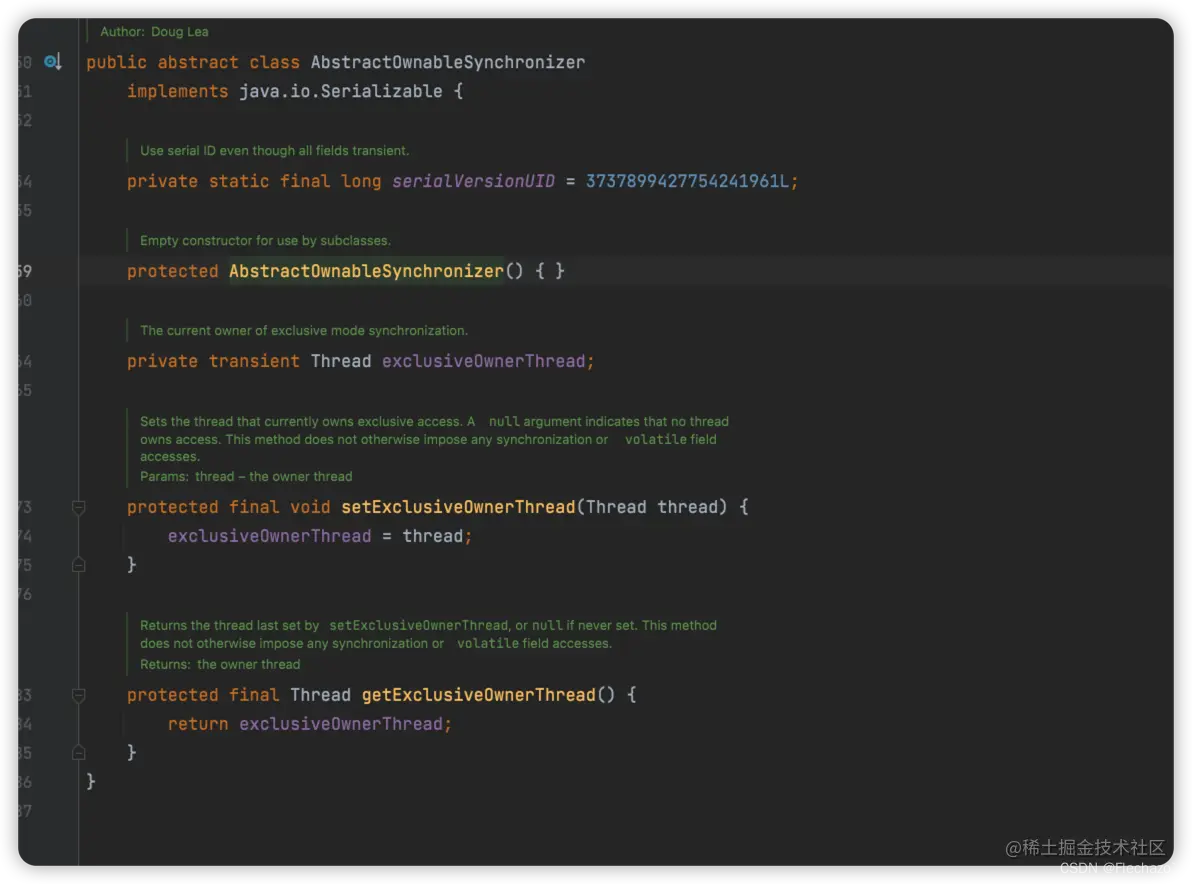This screenshot has height=884, width=1192.
Task: Click setExclusiveOwnerThread reference in doc comment
Action: 418,626
